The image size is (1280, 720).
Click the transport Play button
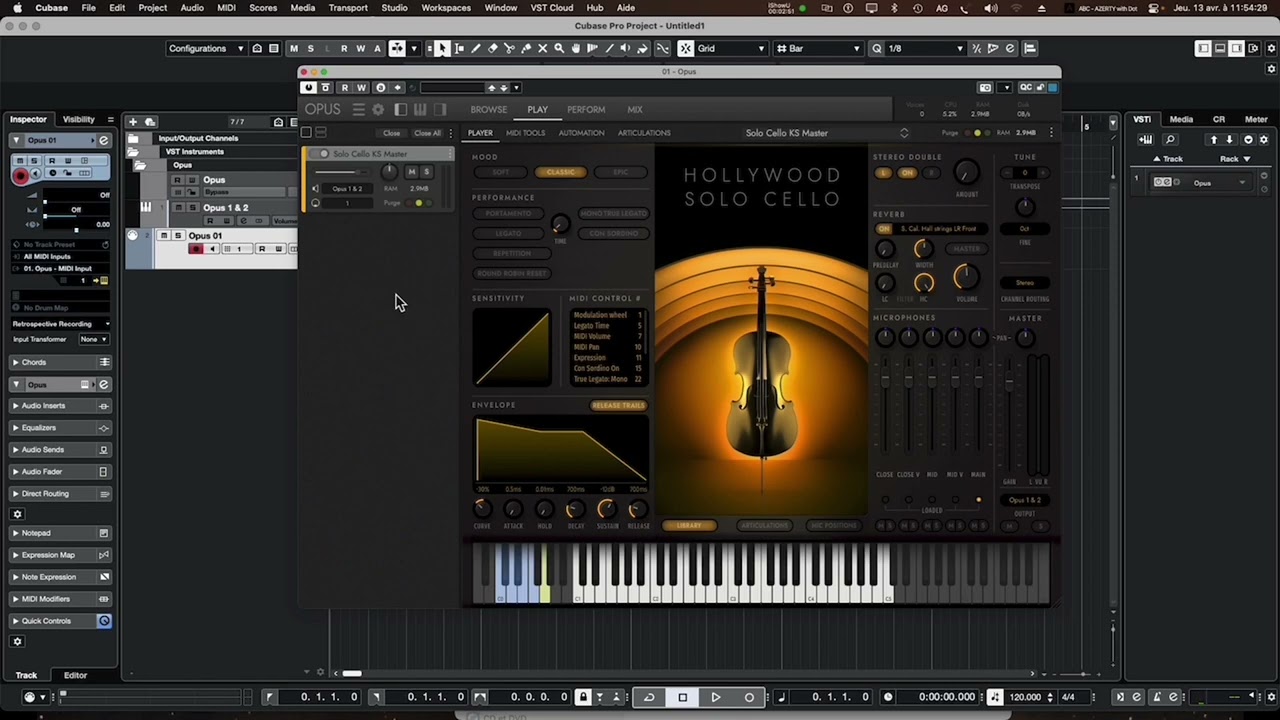716,697
